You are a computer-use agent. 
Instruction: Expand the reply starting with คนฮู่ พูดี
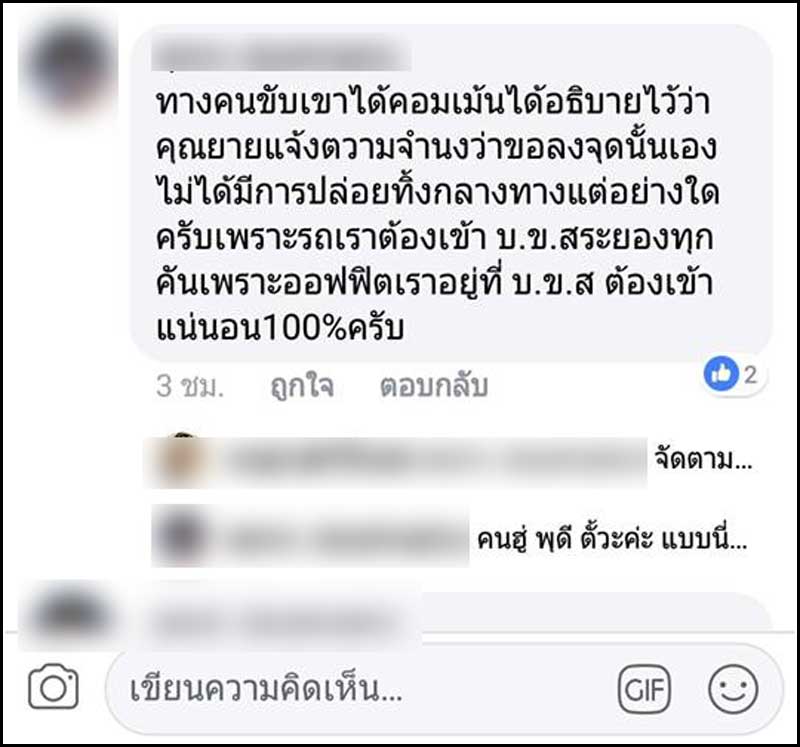click(612, 539)
